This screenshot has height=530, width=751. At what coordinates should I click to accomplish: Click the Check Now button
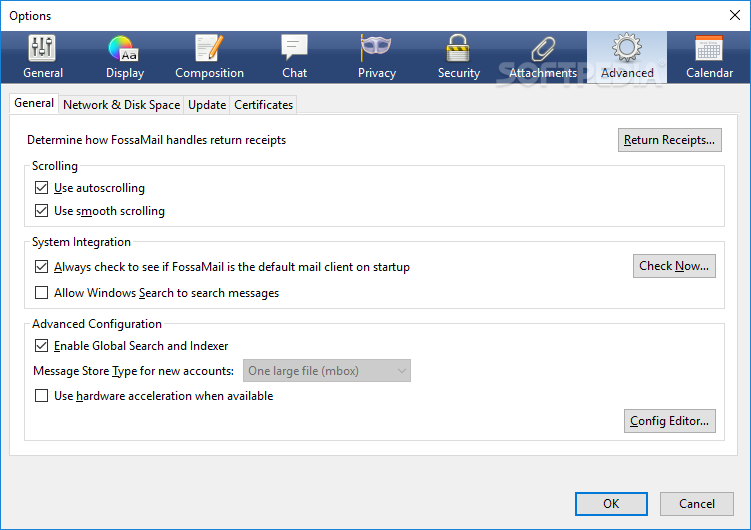point(674,266)
